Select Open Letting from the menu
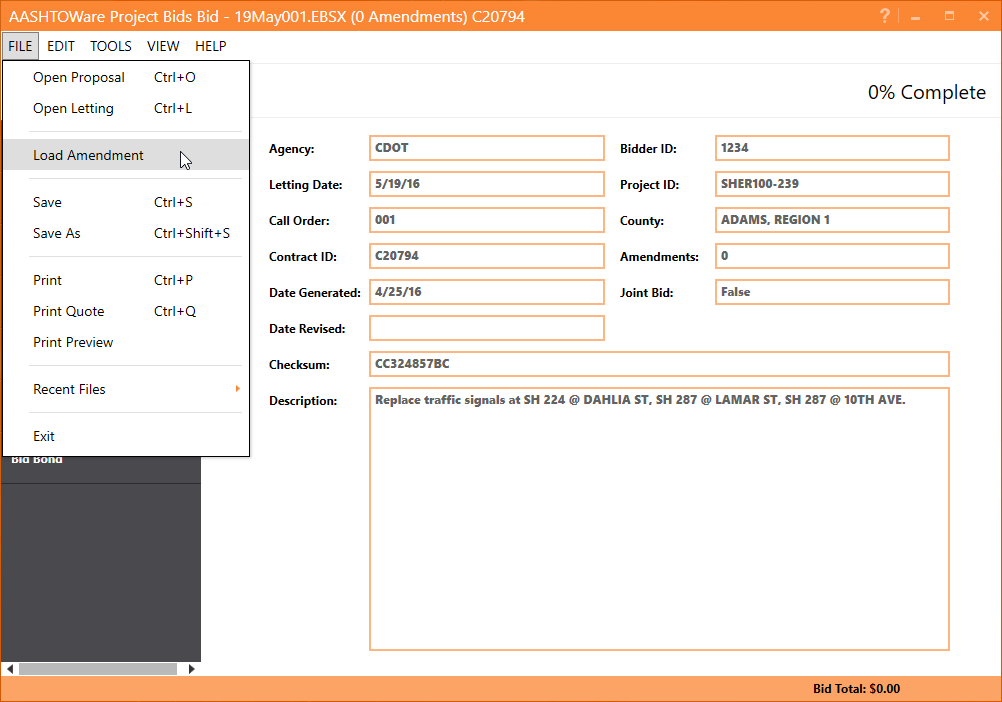This screenshot has width=1002, height=702. point(74,108)
